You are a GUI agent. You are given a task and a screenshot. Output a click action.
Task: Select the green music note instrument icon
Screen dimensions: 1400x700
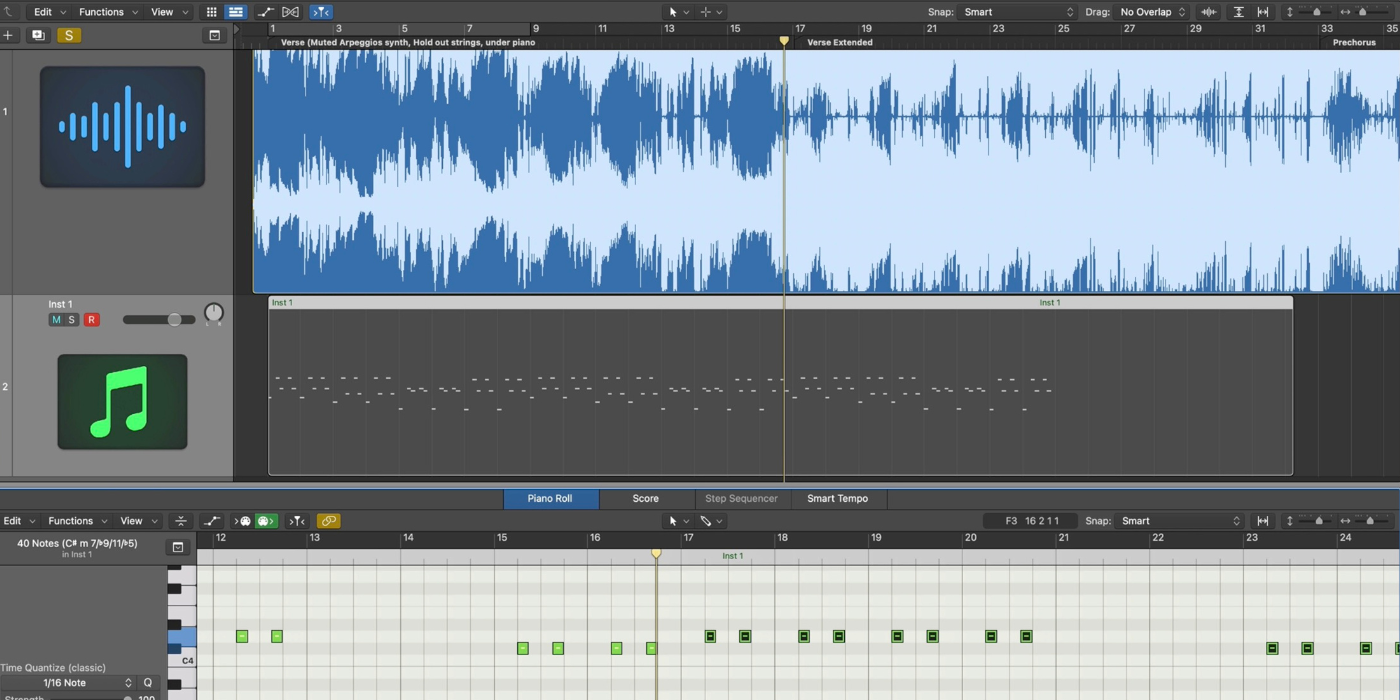(122, 402)
